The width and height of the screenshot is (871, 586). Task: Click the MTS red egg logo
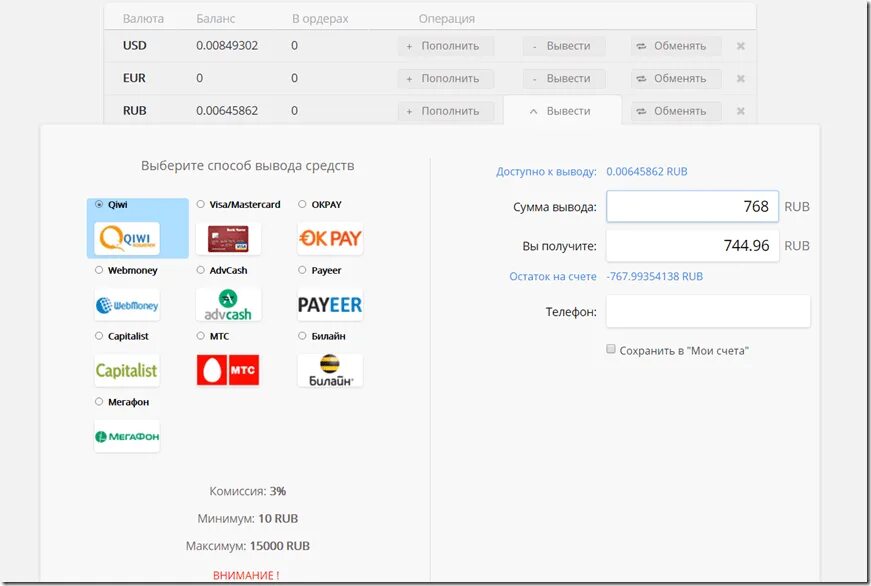coord(228,370)
